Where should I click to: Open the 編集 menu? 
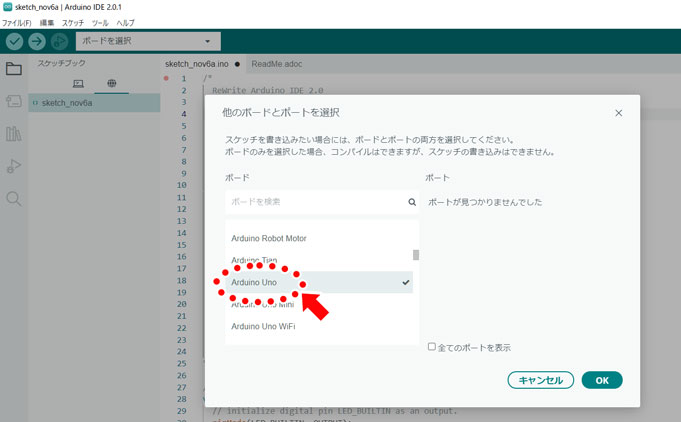tap(46, 23)
